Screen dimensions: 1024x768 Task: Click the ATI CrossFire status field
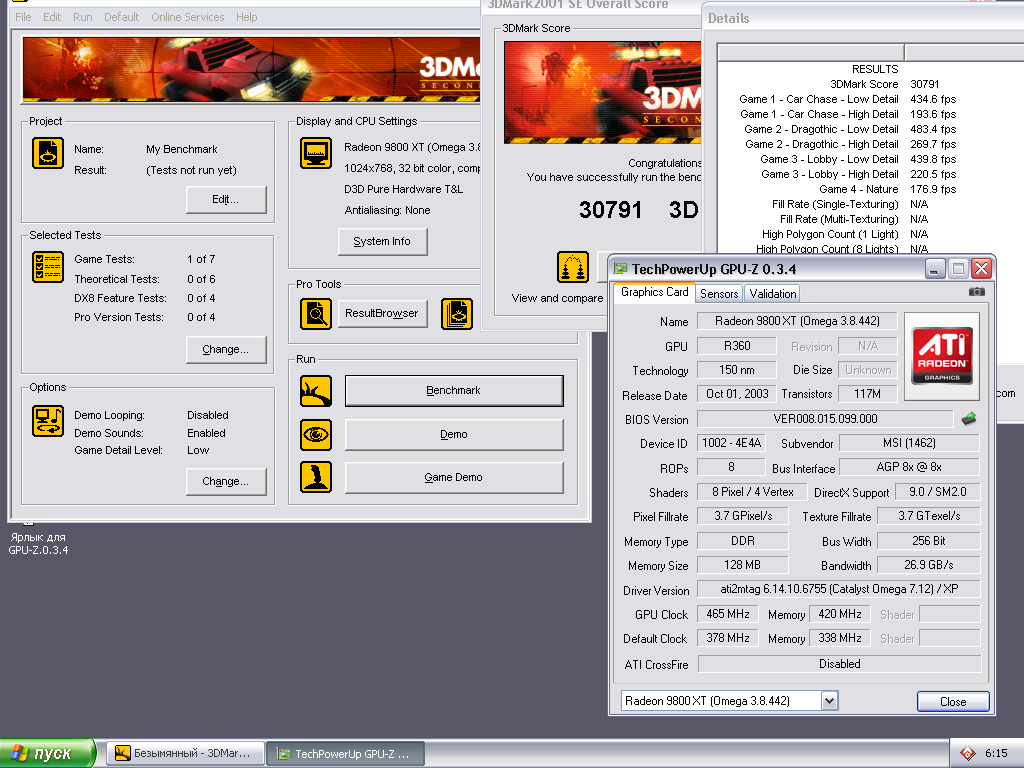click(839, 664)
